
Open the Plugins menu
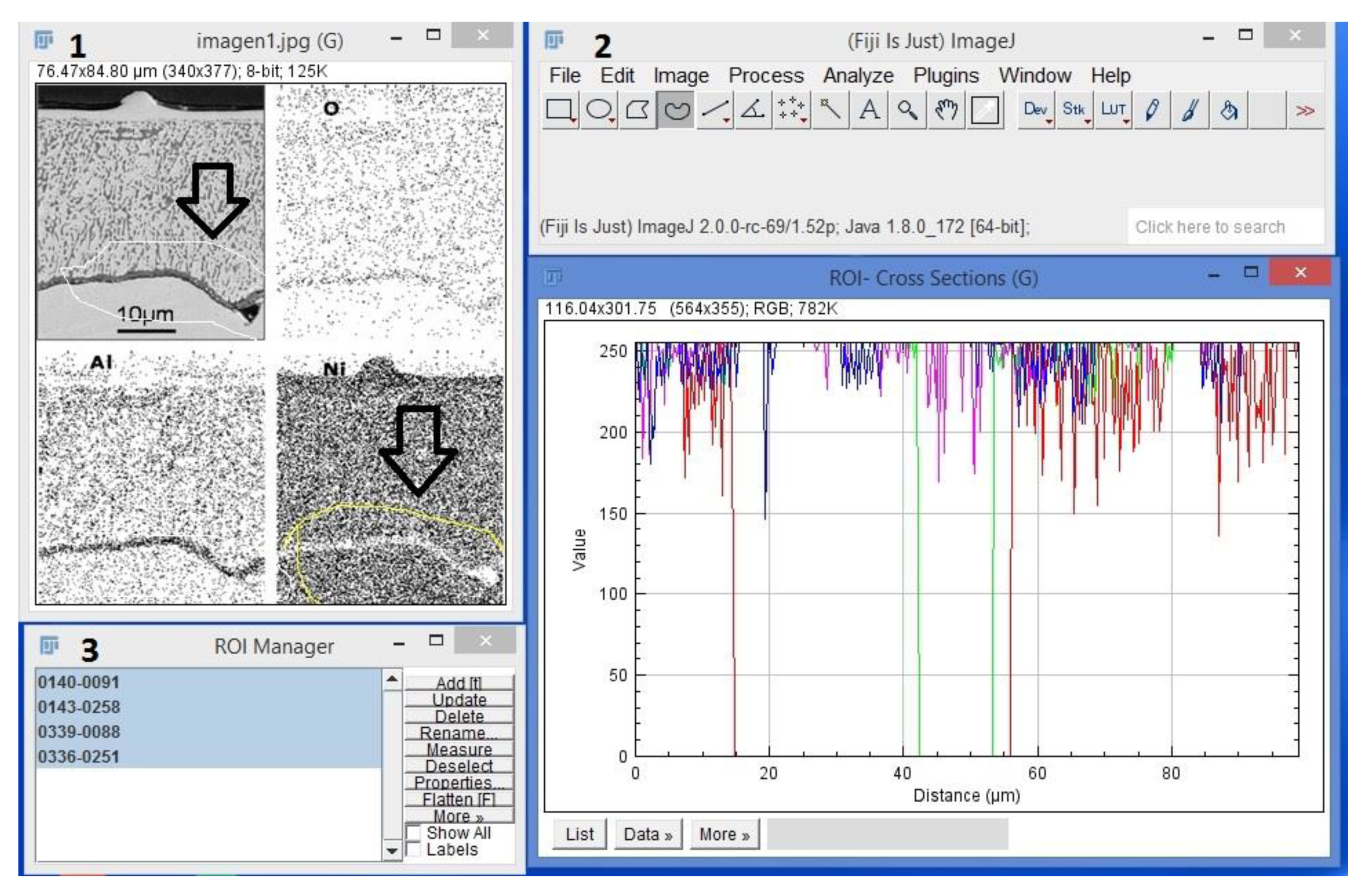coord(946,76)
